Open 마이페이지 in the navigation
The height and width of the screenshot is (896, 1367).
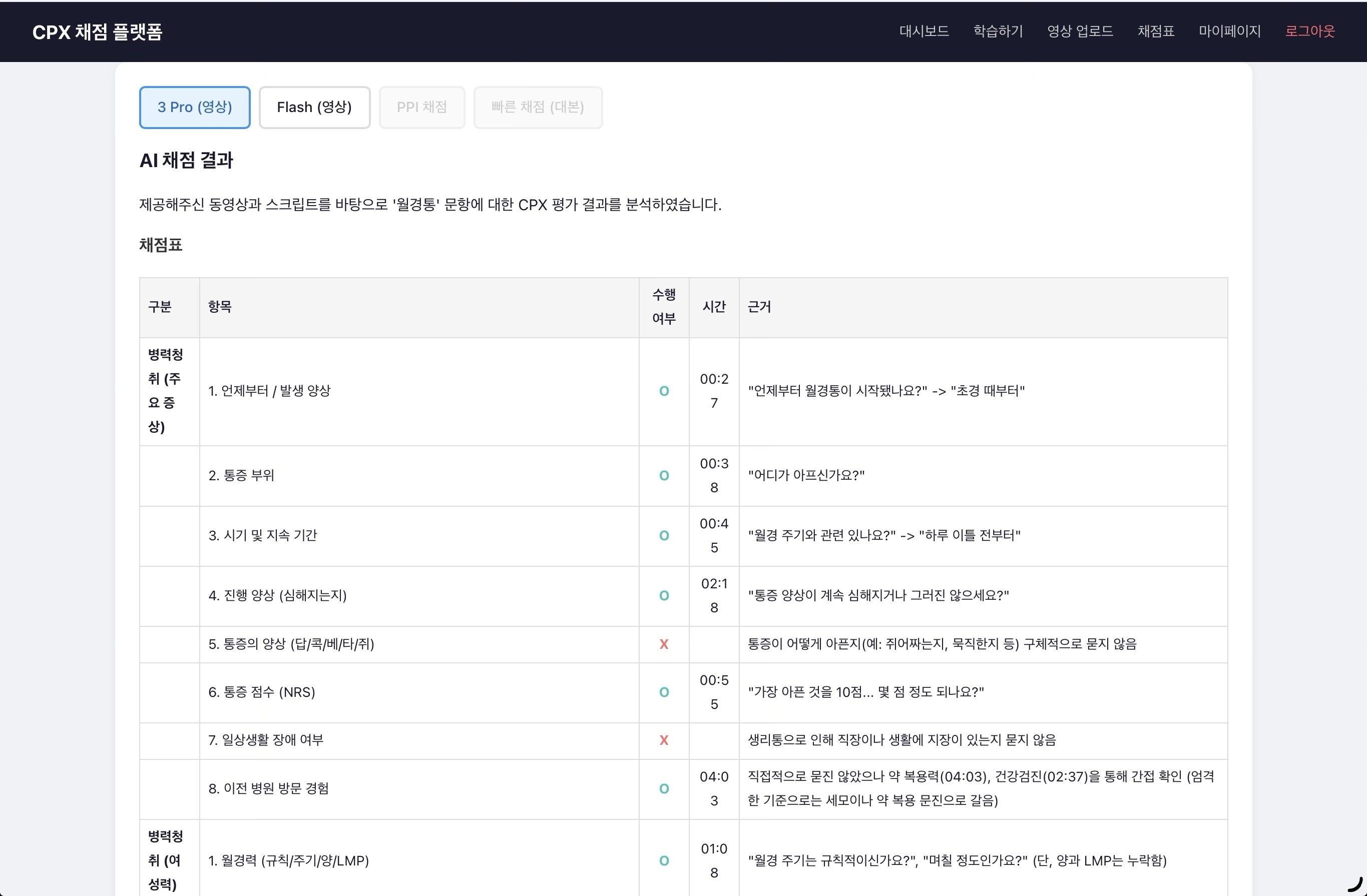click(x=1229, y=31)
